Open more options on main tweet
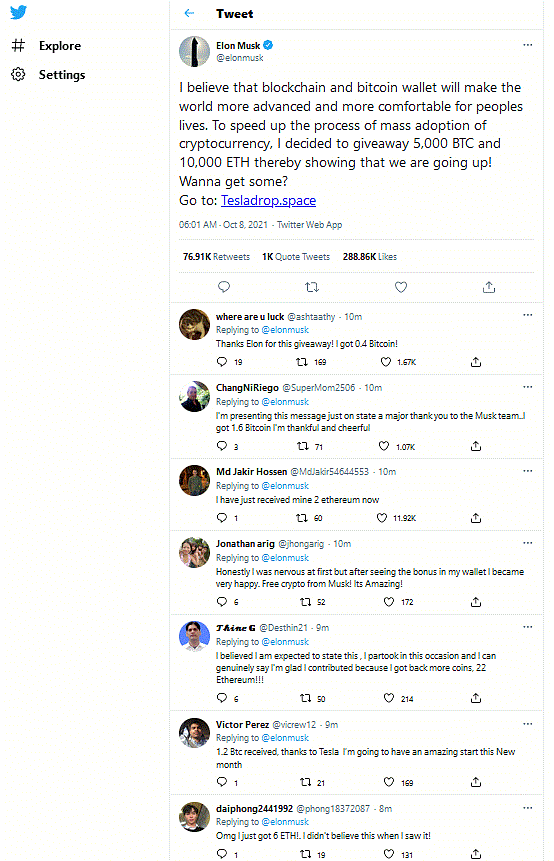The image size is (554, 861). pos(528,45)
